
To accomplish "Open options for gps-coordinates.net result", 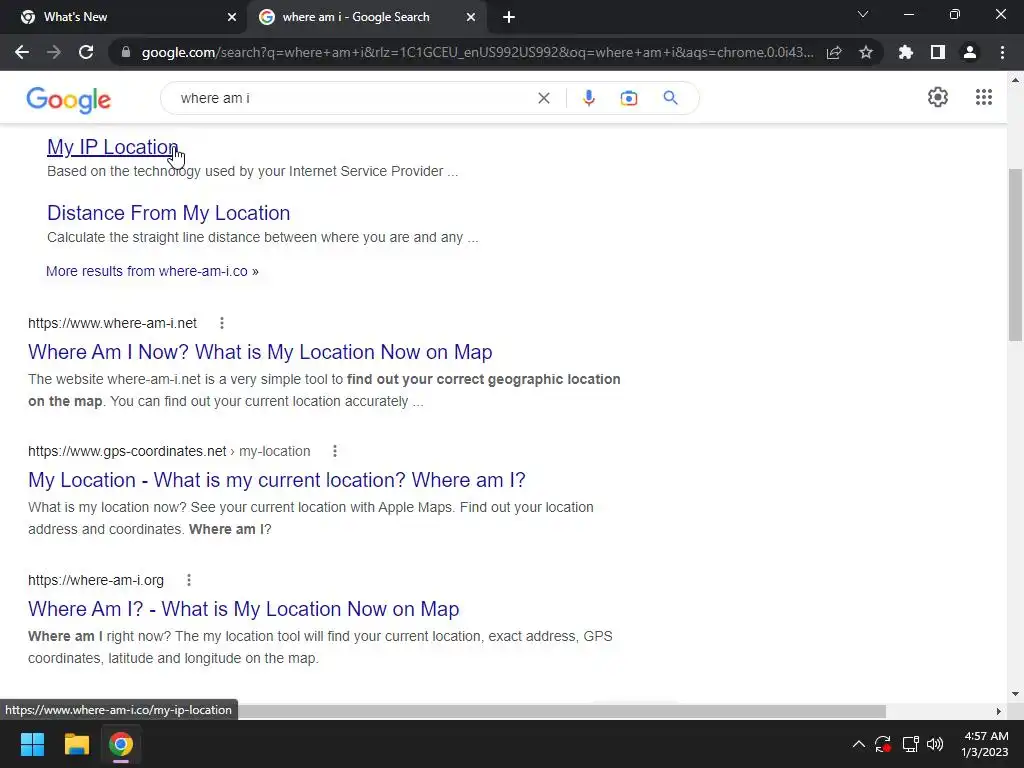I will tap(334, 451).
